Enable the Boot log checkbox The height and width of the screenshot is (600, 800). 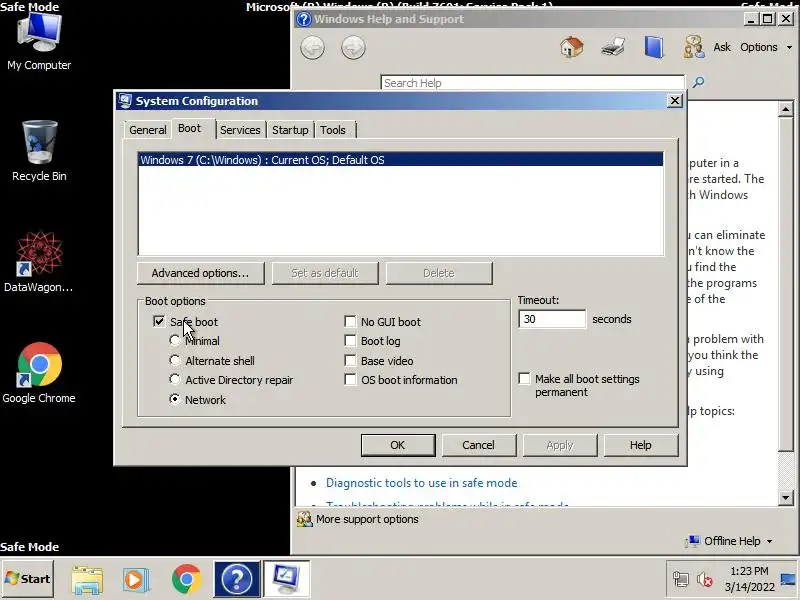350,340
